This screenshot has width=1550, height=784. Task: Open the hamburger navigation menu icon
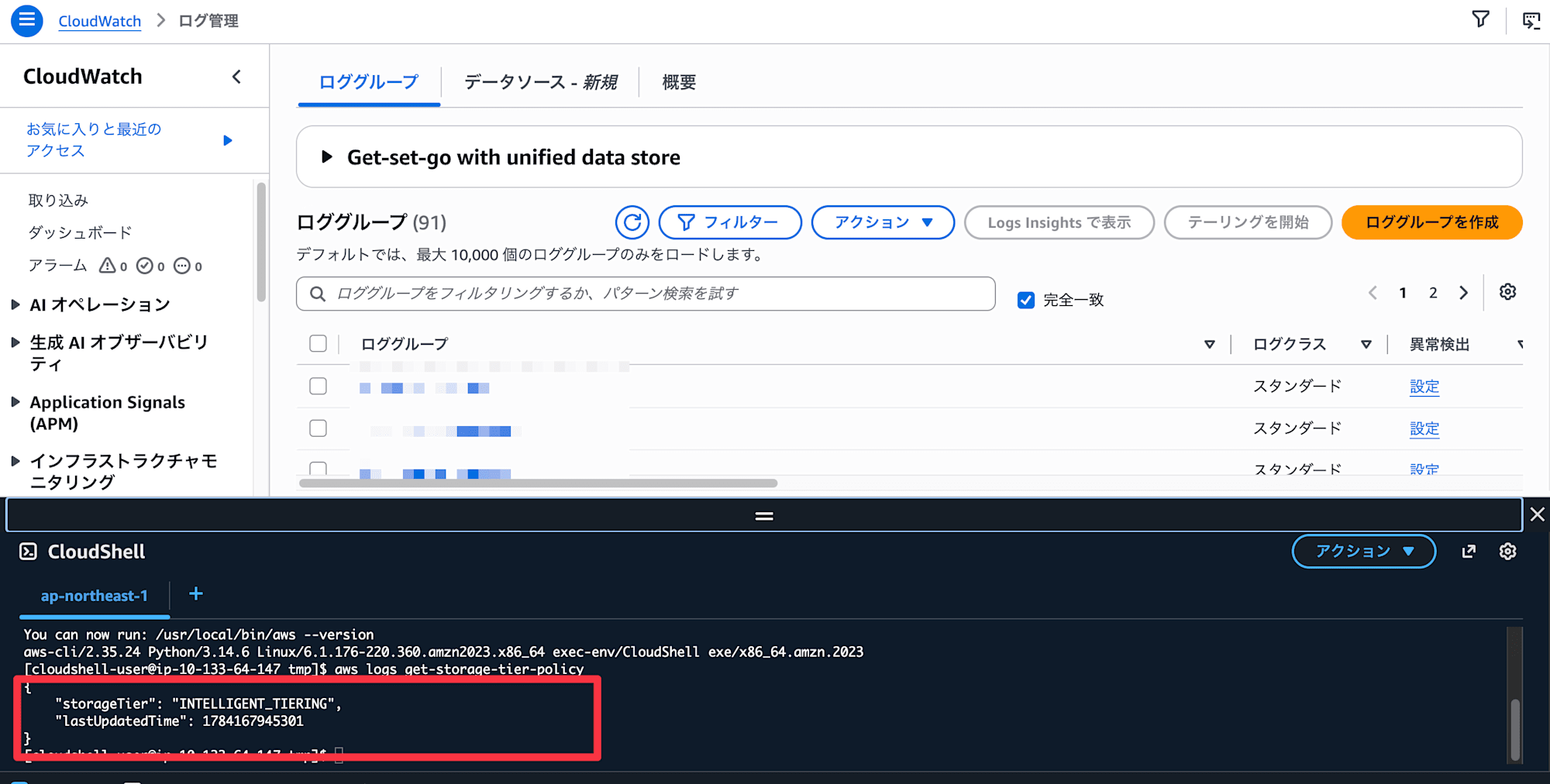tap(27, 21)
